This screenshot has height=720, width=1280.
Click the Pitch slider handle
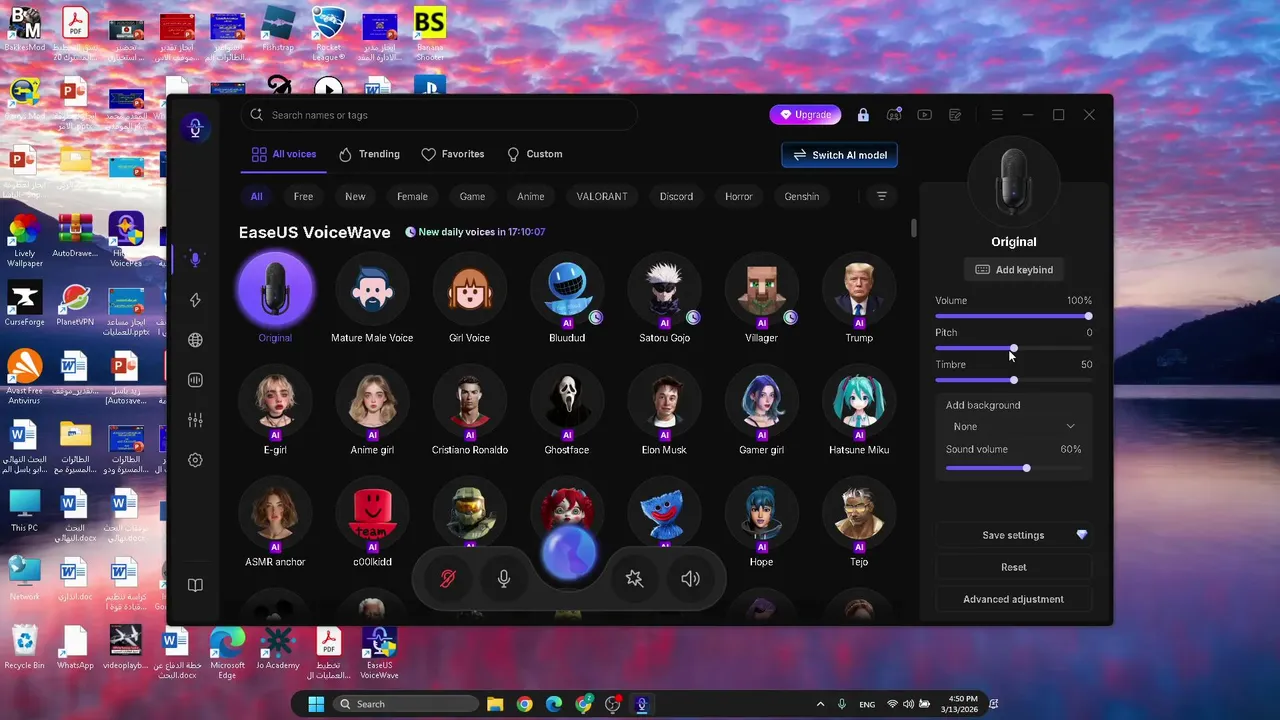(x=1014, y=348)
